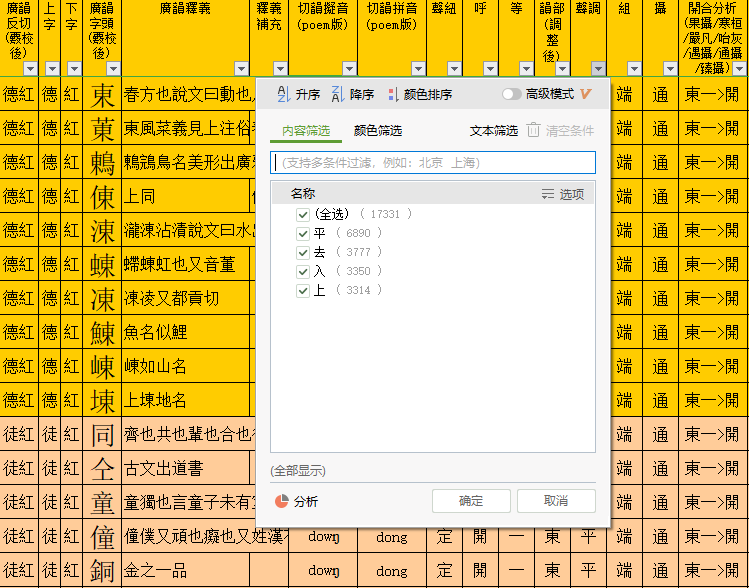Confirm filter with 确定 button
The image size is (749, 588).
coord(471,501)
